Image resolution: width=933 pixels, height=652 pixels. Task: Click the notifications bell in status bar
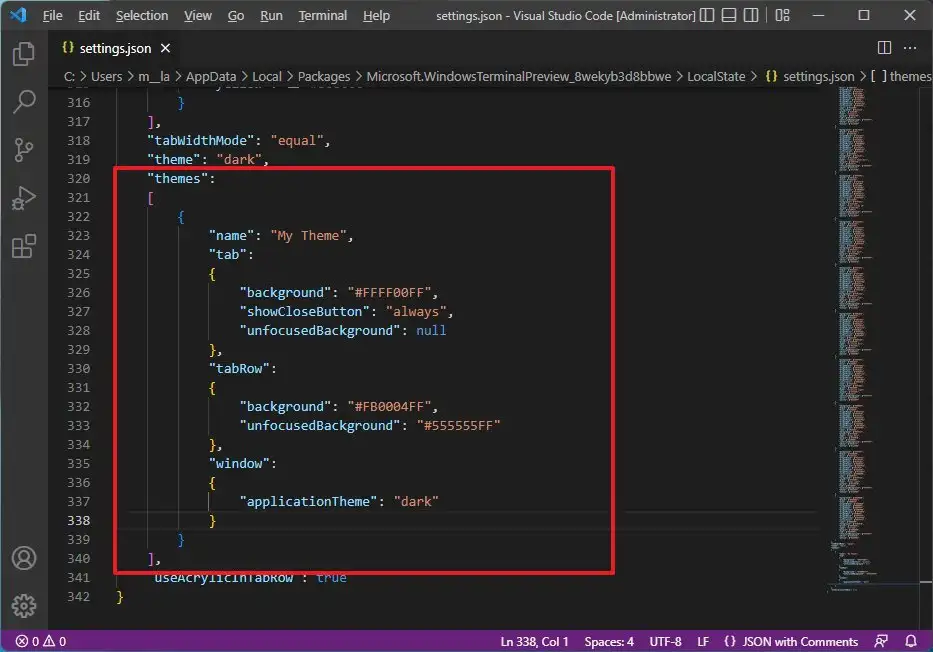(911, 641)
